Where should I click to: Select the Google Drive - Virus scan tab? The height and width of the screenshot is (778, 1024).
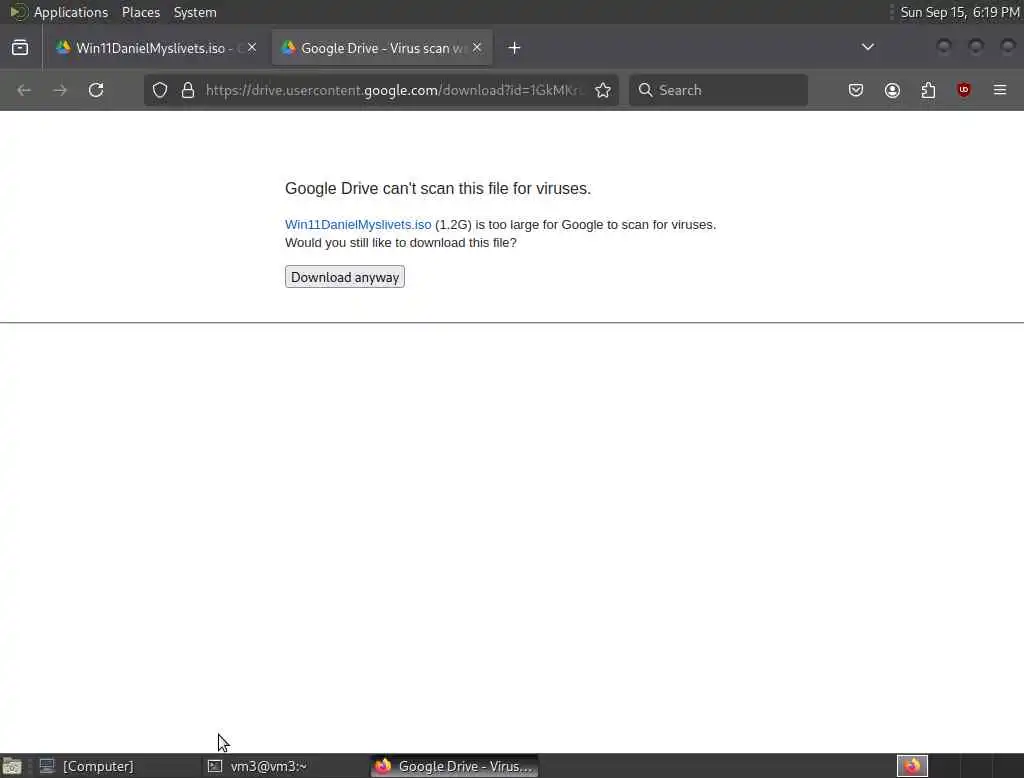coord(381,48)
